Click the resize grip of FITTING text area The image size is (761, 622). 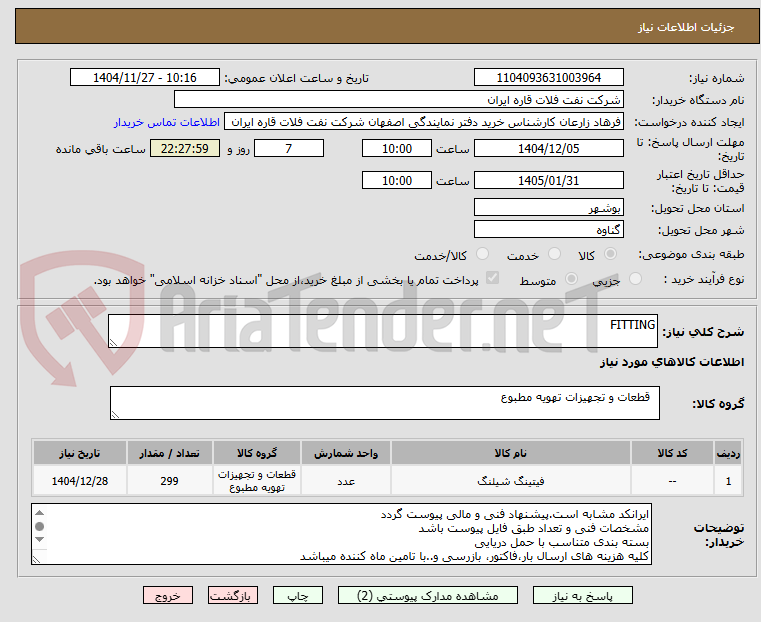(113, 343)
